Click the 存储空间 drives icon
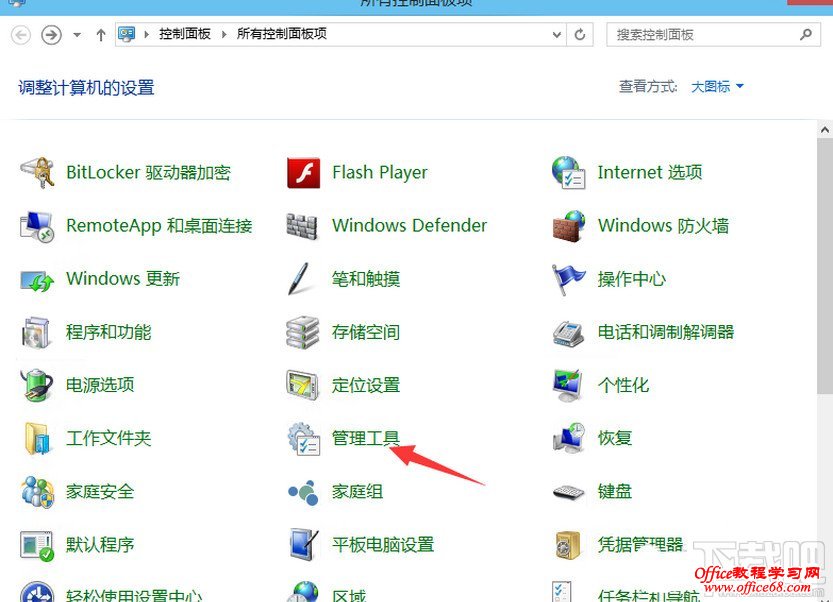Viewport: 833px width, 602px height. (x=303, y=333)
